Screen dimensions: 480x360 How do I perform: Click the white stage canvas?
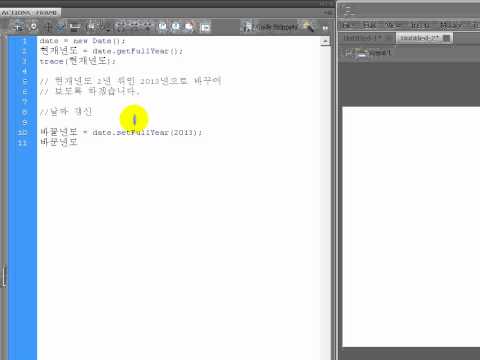click(x=411, y=227)
